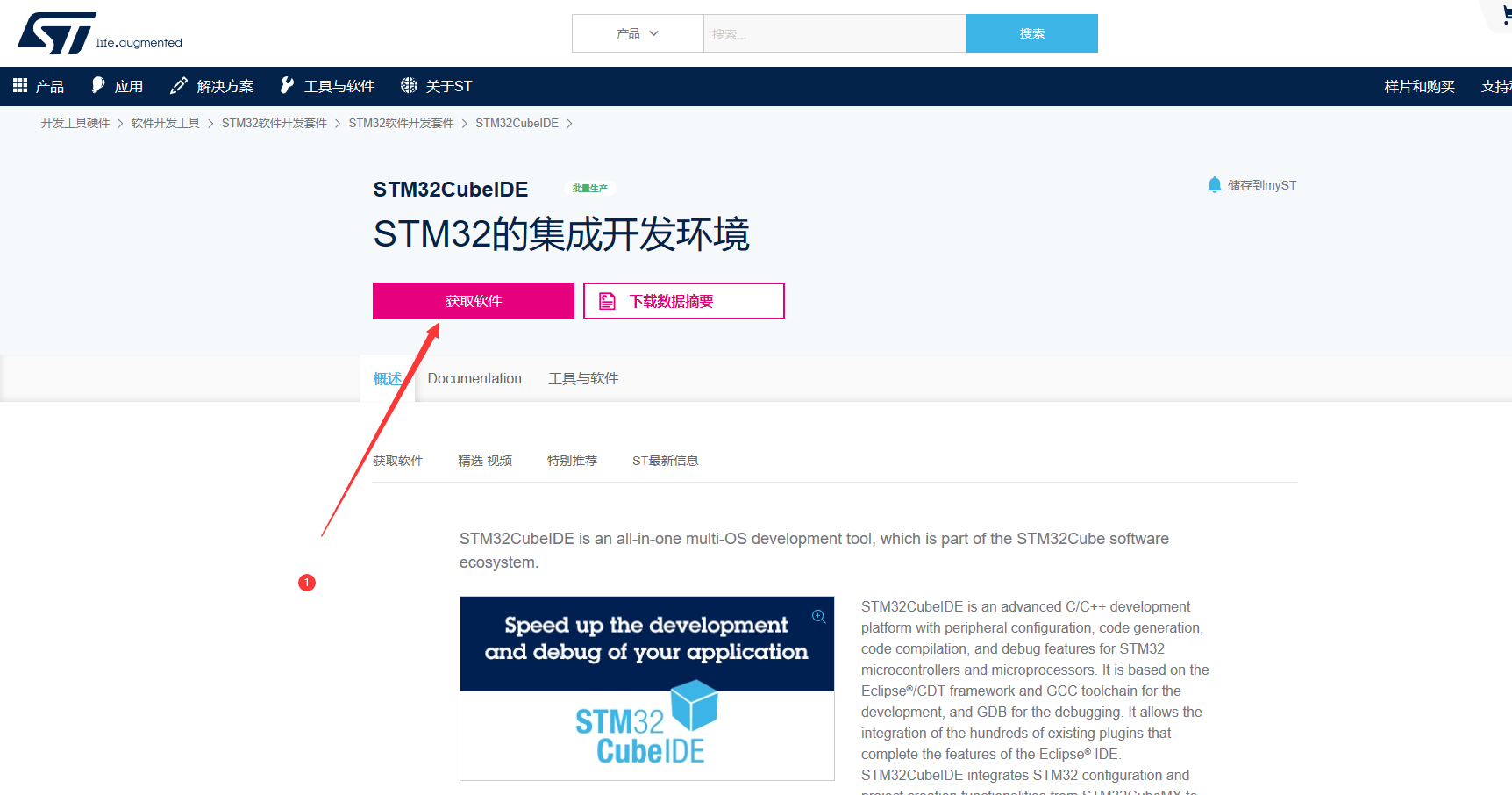Jump to 获取软件 section anchor
This screenshot has height=795, width=1512.
(398, 461)
